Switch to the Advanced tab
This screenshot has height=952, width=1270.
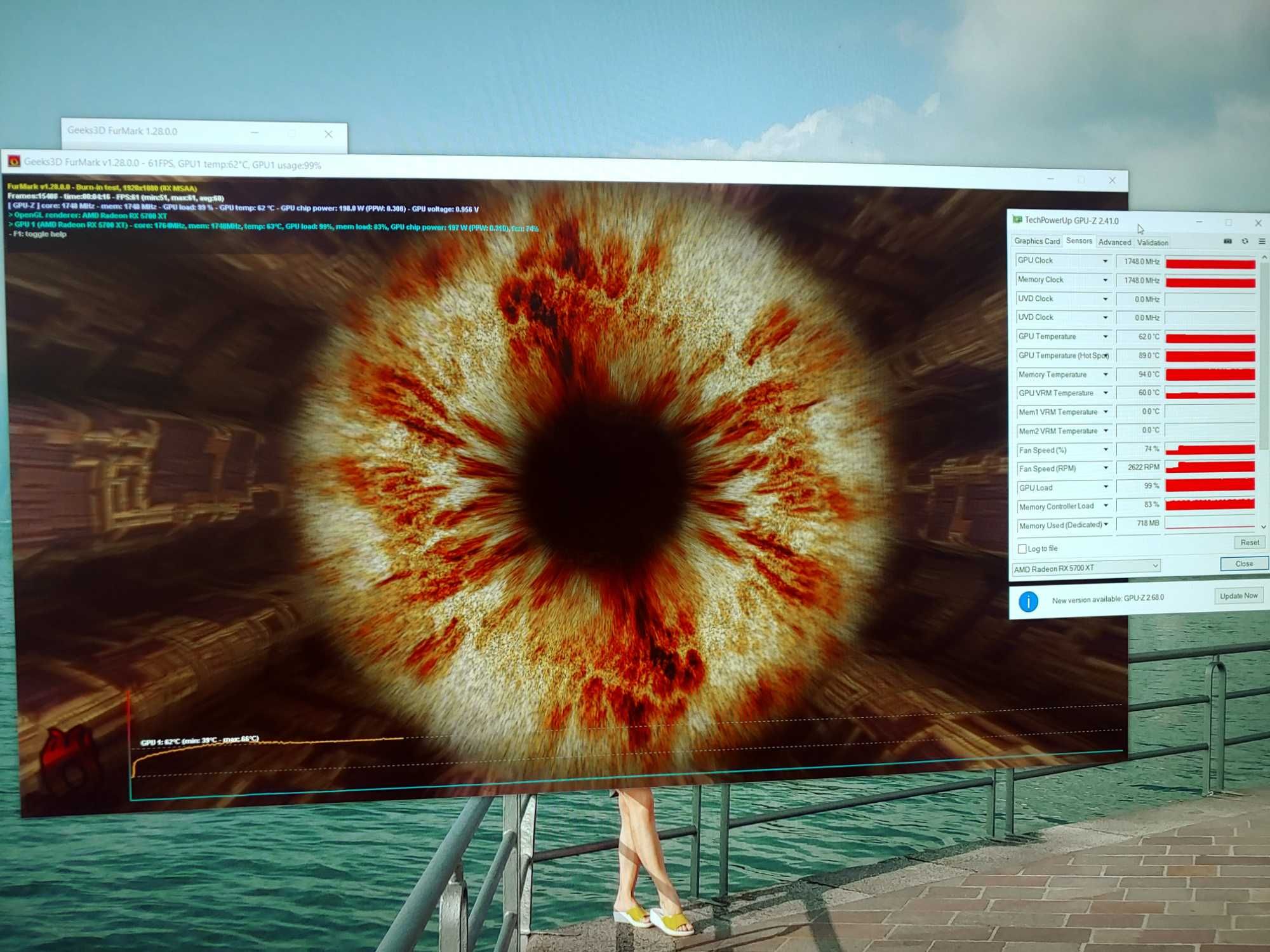coord(1114,242)
